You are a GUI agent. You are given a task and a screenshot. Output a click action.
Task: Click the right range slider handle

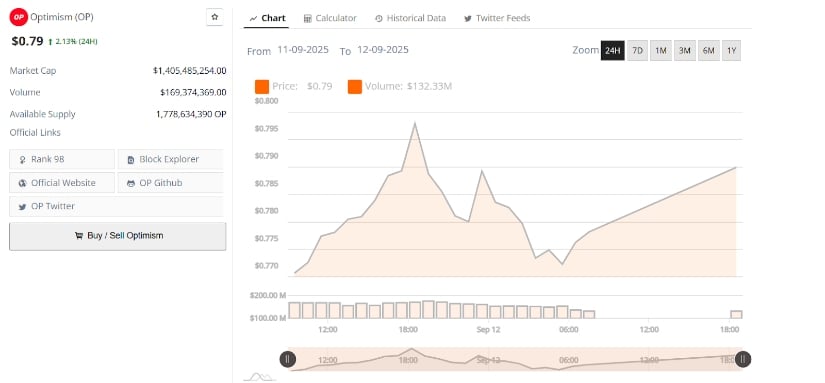(x=743, y=359)
